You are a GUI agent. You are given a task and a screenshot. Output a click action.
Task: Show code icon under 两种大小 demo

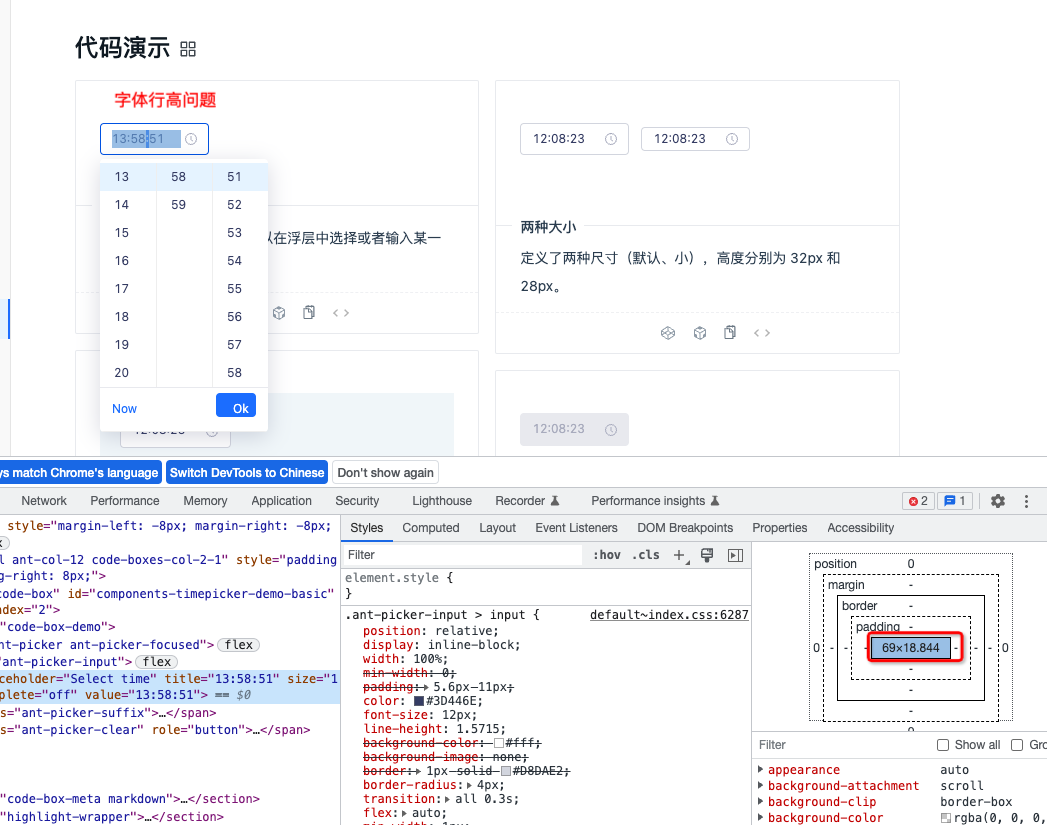coord(762,332)
